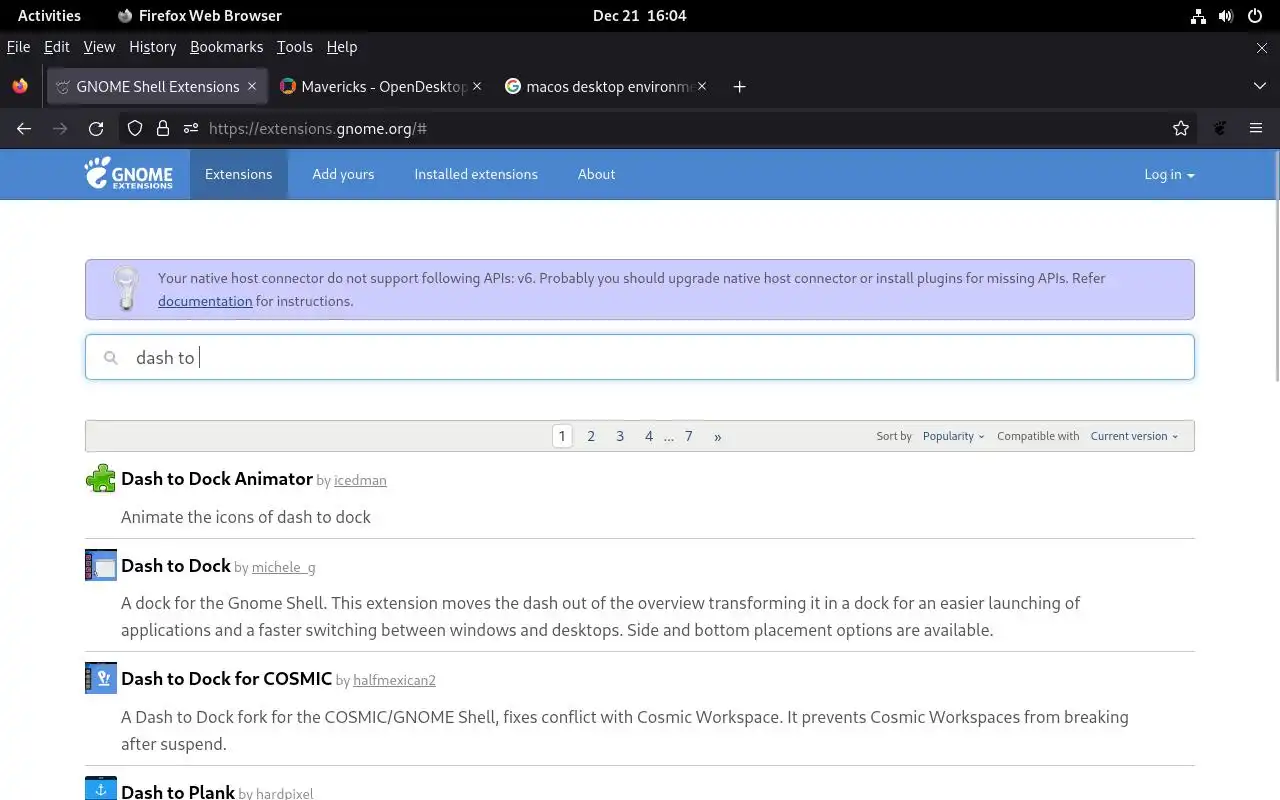Open the Firefox hamburger menu
This screenshot has height=800, width=1280.
point(1256,128)
